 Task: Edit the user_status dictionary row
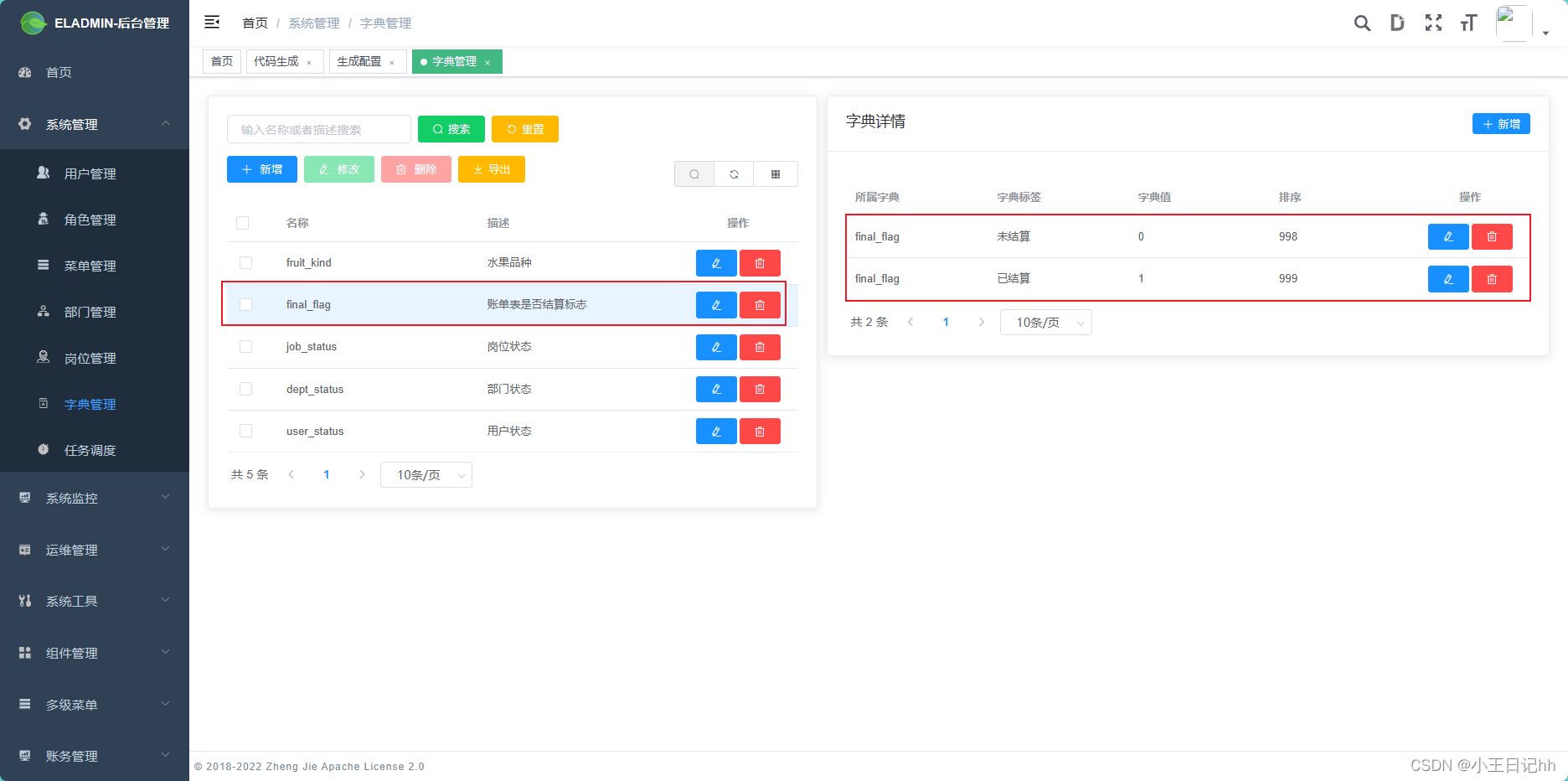(716, 431)
